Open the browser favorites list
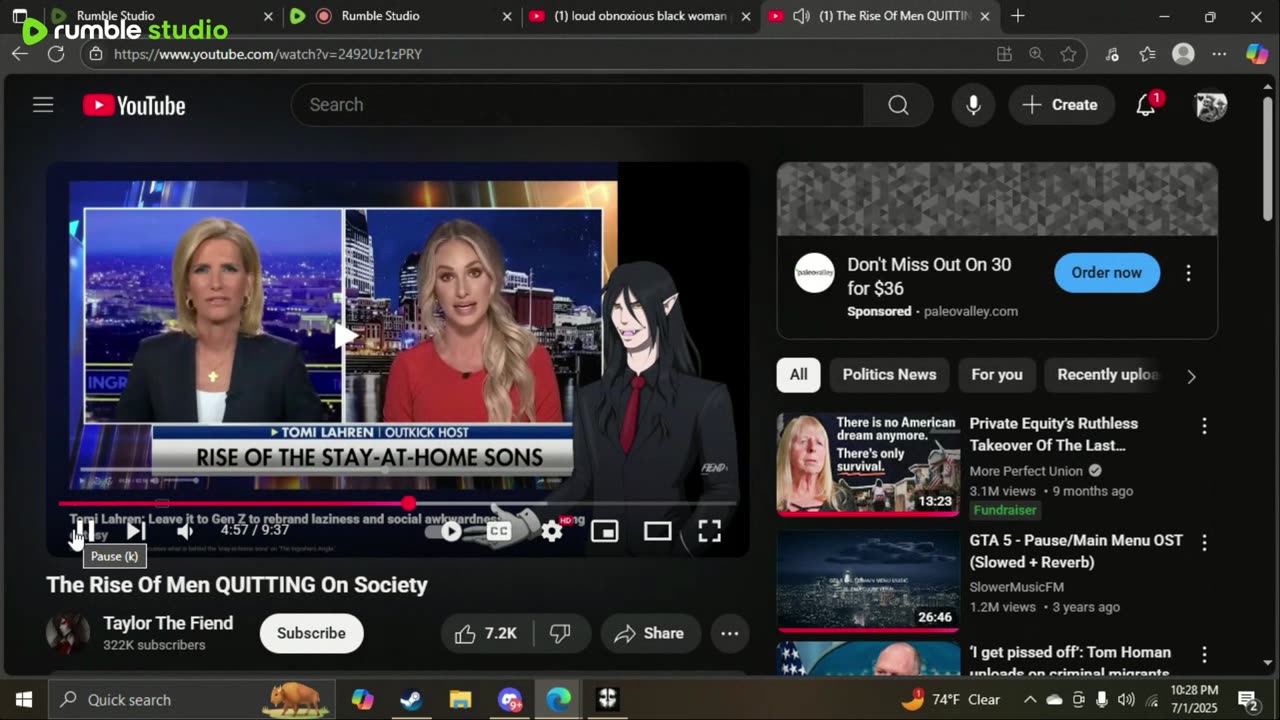 (x=1147, y=54)
